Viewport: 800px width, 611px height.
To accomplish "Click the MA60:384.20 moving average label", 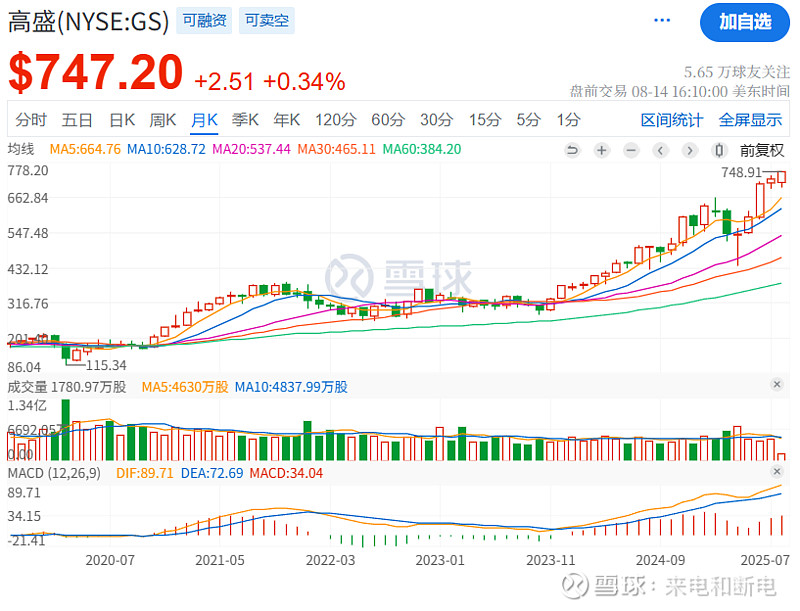I will pyautogui.click(x=422, y=149).
